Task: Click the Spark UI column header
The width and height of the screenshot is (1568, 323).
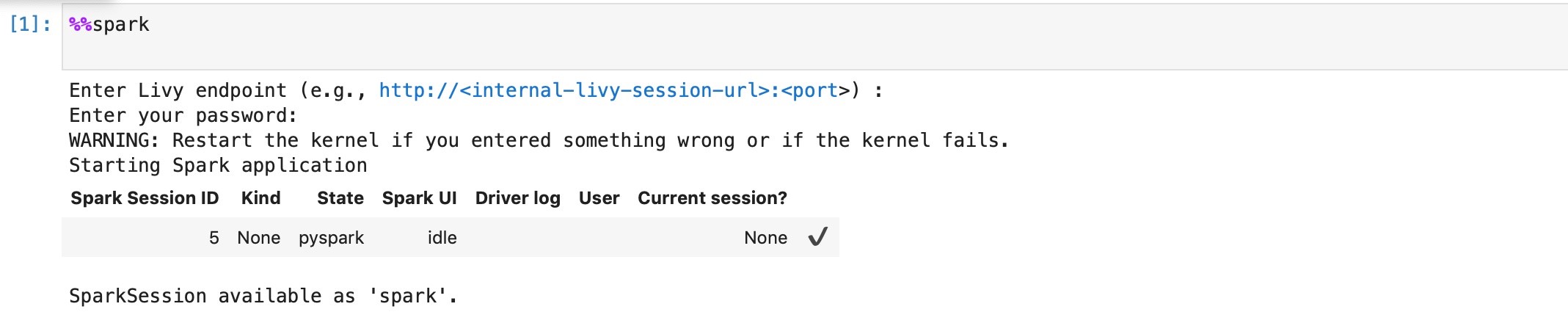Action: click(420, 198)
